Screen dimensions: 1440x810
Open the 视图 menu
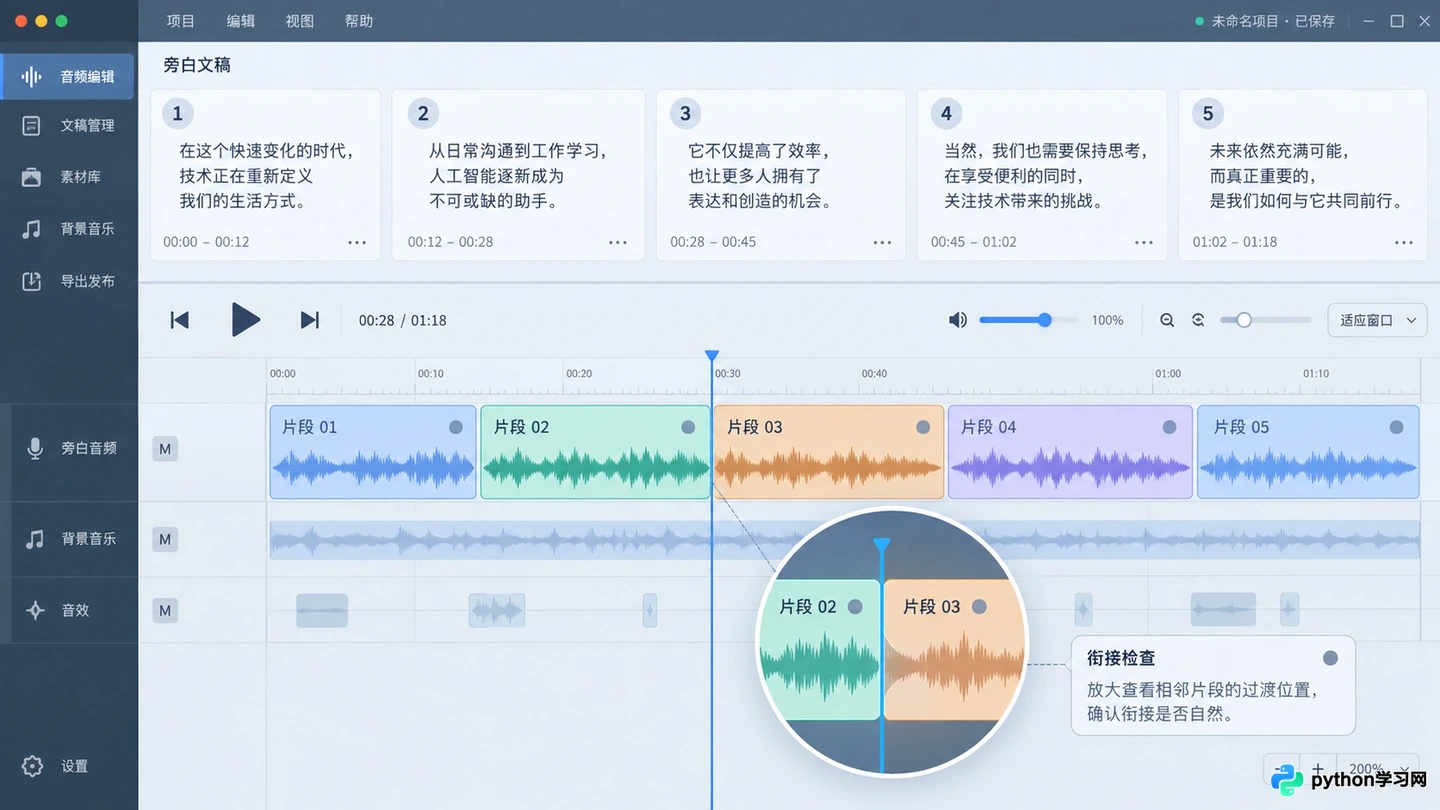point(300,21)
